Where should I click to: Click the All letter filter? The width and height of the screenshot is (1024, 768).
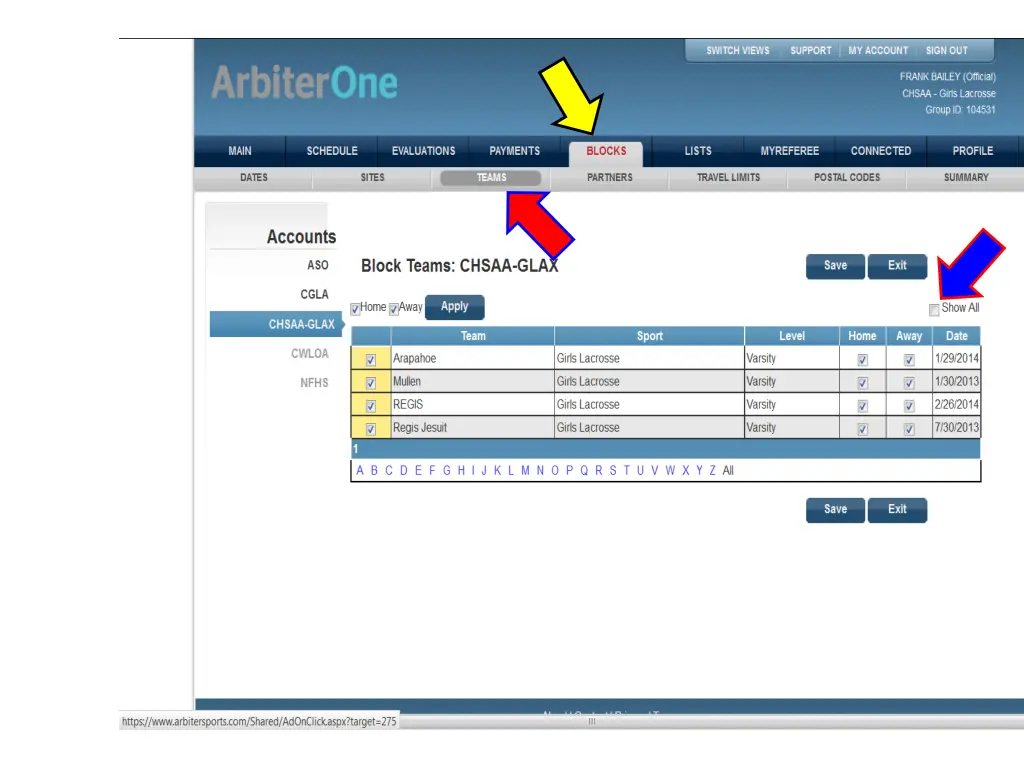[x=728, y=470]
